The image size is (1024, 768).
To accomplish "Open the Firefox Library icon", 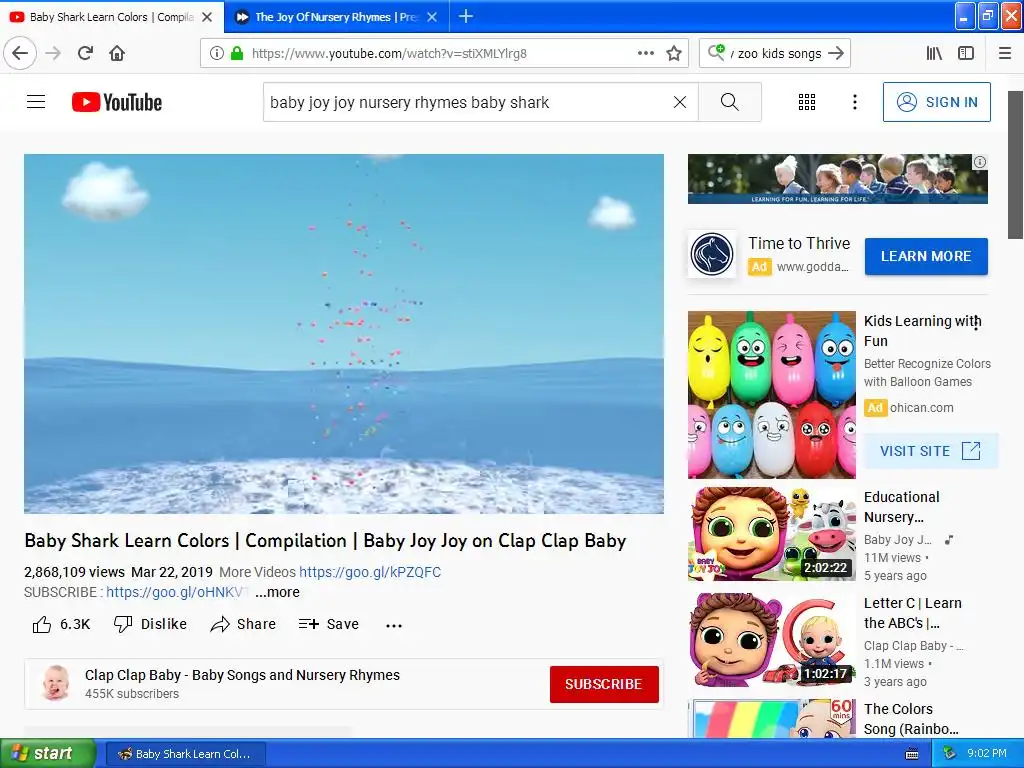I will 934,53.
